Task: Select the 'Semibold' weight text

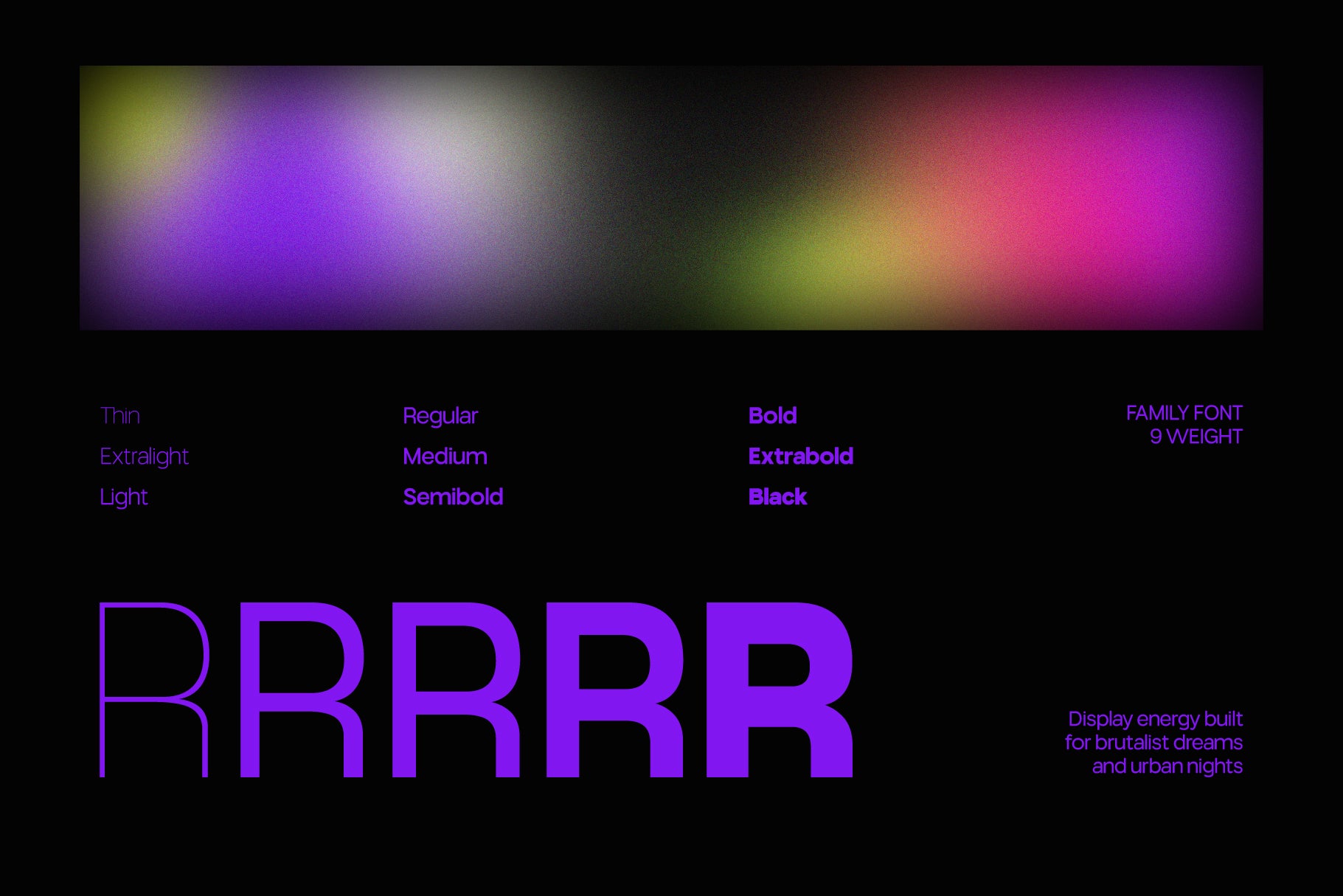Action: pyautogui.click(x=454, y=497)
